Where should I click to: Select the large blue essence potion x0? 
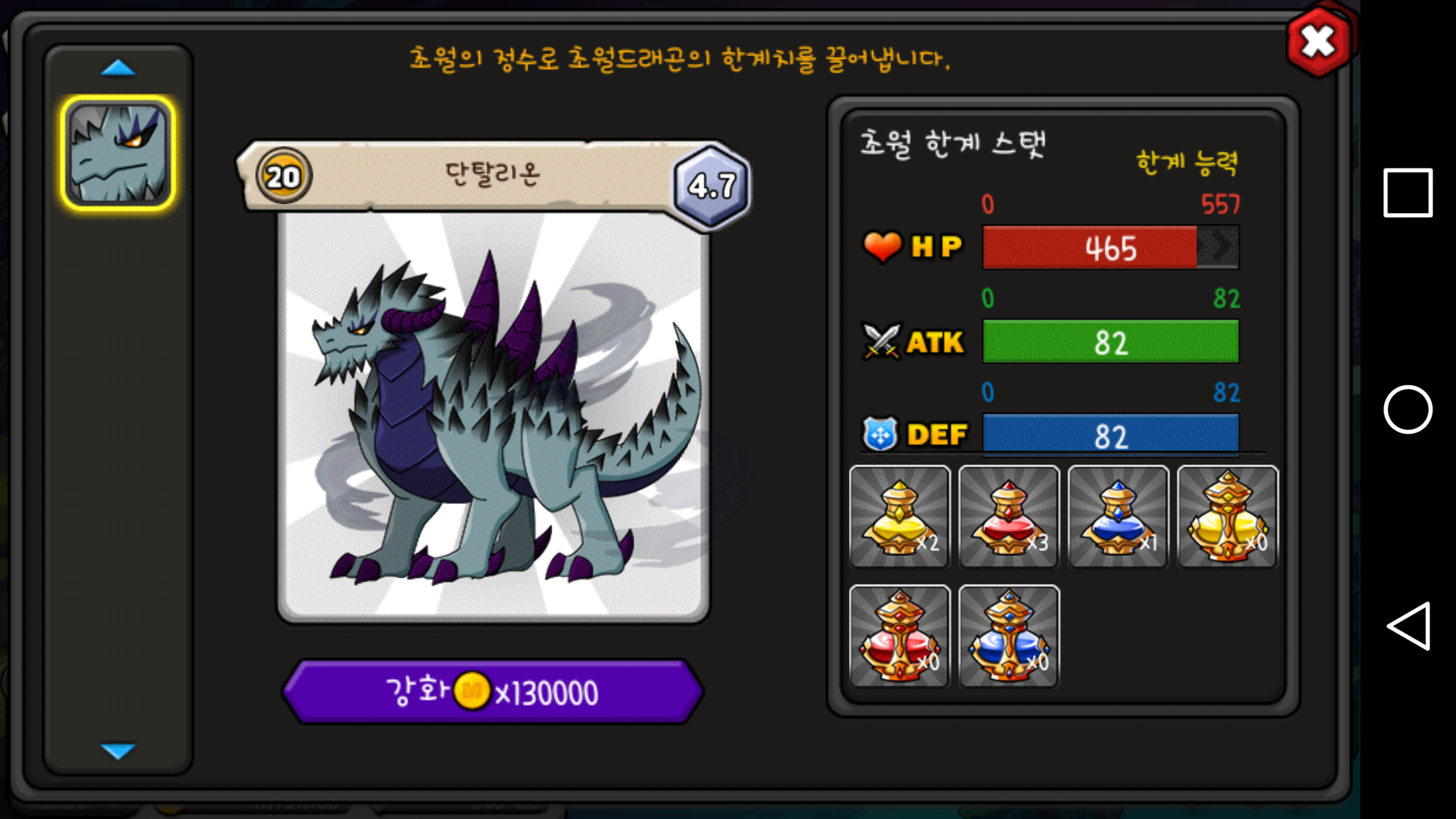click(x=1009, y=636)
